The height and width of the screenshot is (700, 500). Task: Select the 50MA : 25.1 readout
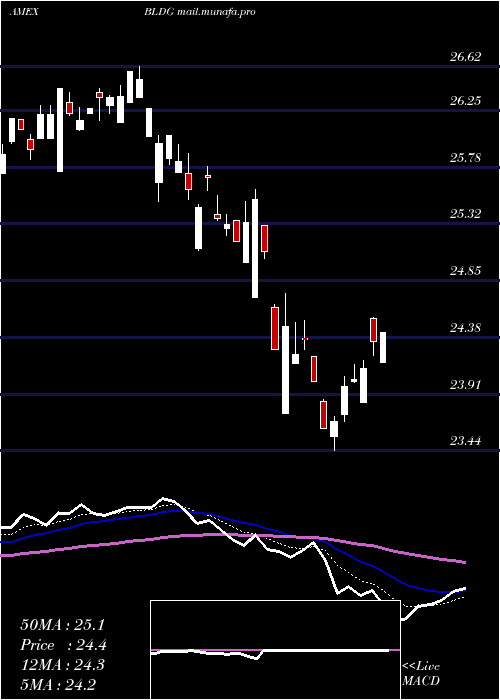pos(62,625)
